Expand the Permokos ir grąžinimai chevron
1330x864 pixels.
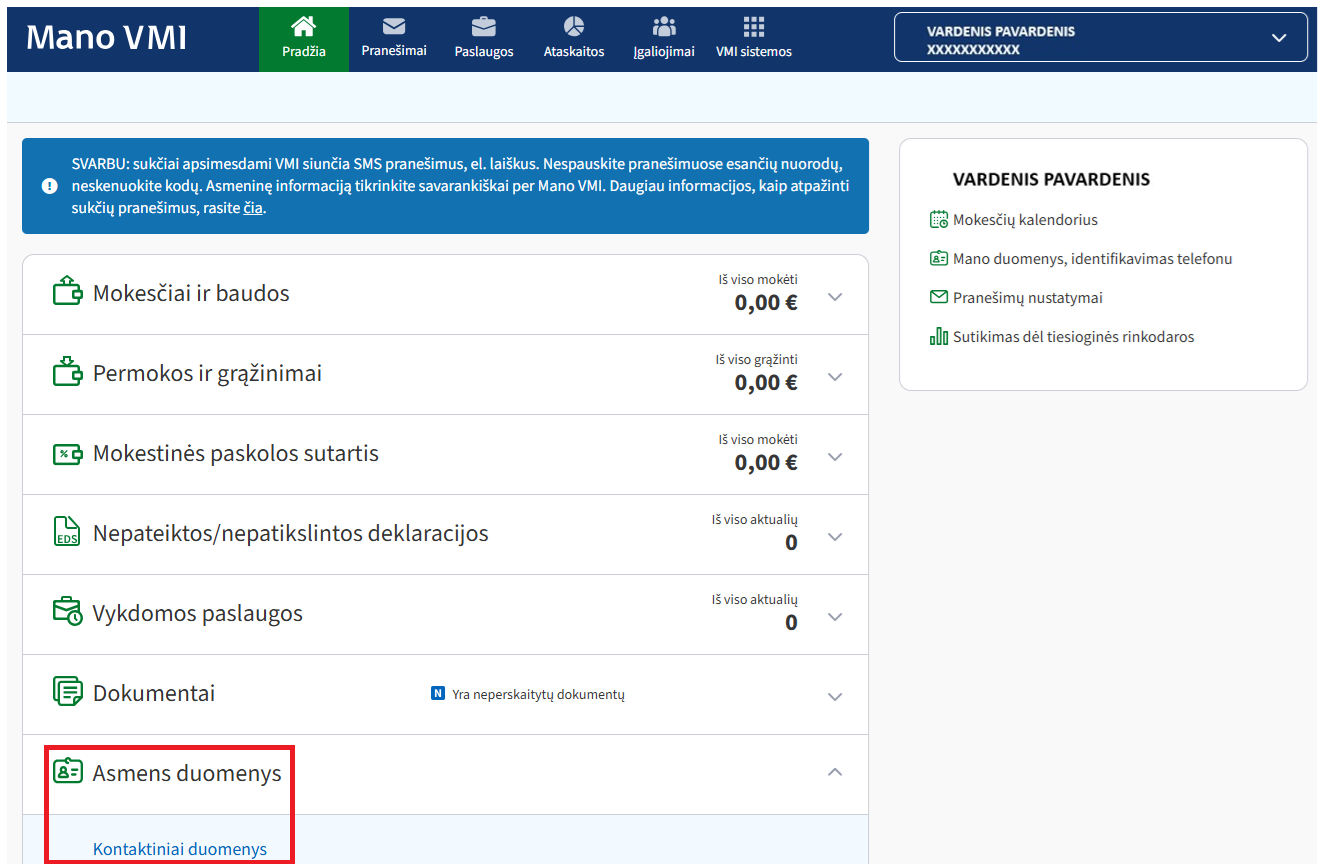point(836,377)
